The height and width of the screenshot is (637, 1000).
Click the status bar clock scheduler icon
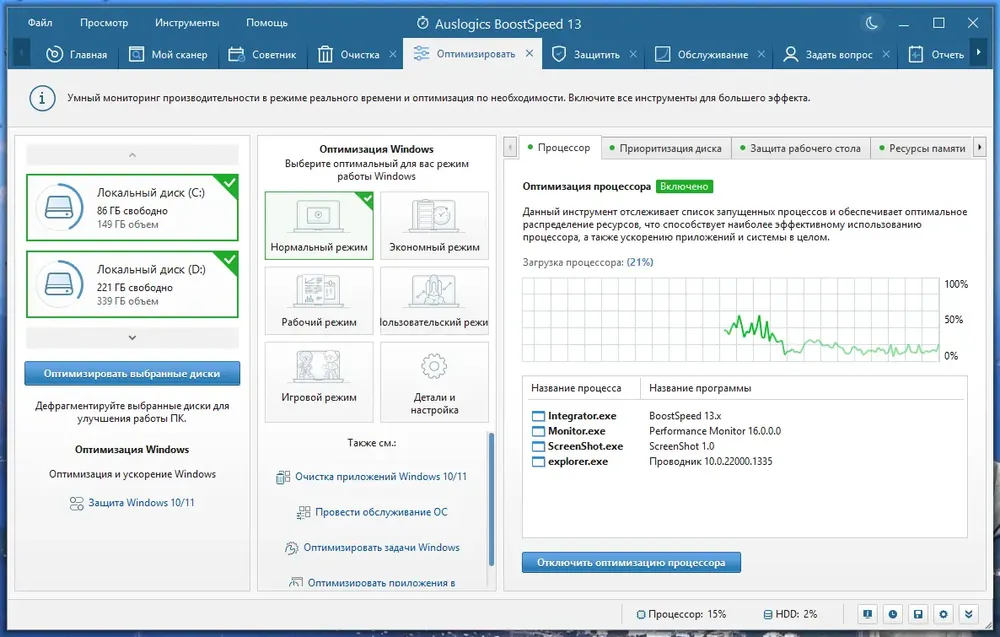pyautogui.click(x=893, y=614)
